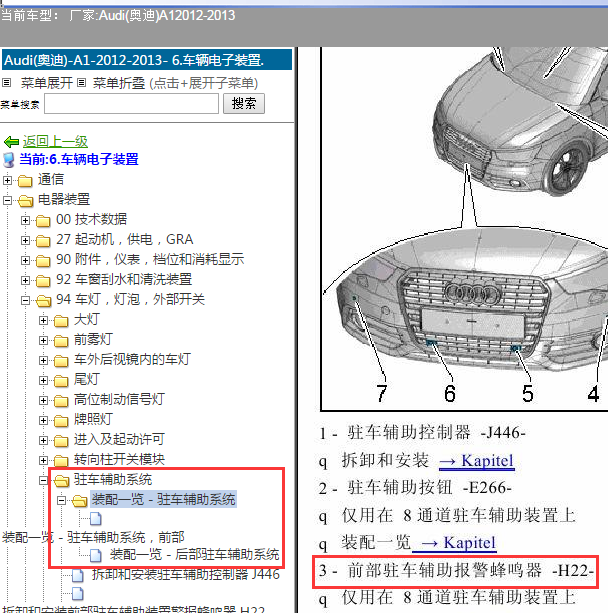Click folder icon for 装配一览 - 驻车辅助系统

pos(79,501)
